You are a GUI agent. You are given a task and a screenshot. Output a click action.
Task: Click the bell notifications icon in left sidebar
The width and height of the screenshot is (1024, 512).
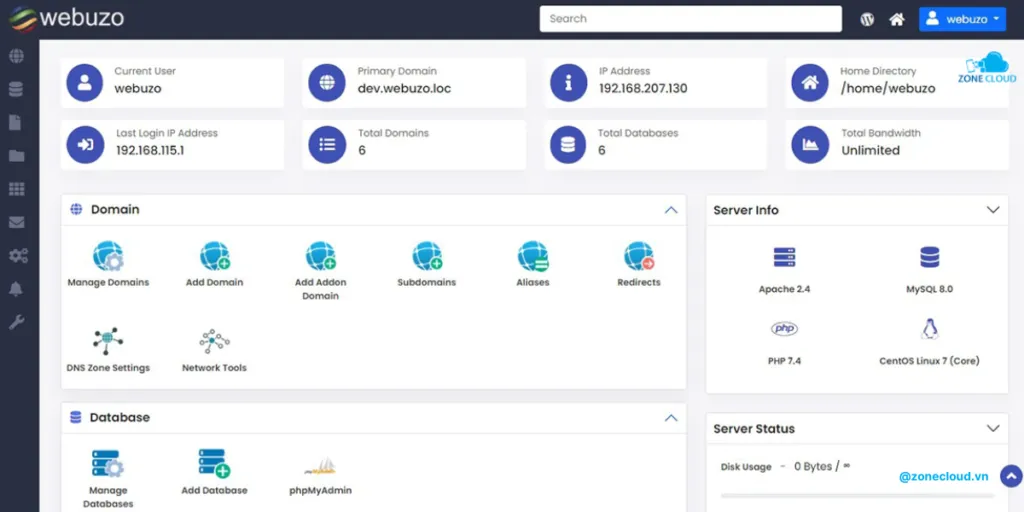[16, 289]
